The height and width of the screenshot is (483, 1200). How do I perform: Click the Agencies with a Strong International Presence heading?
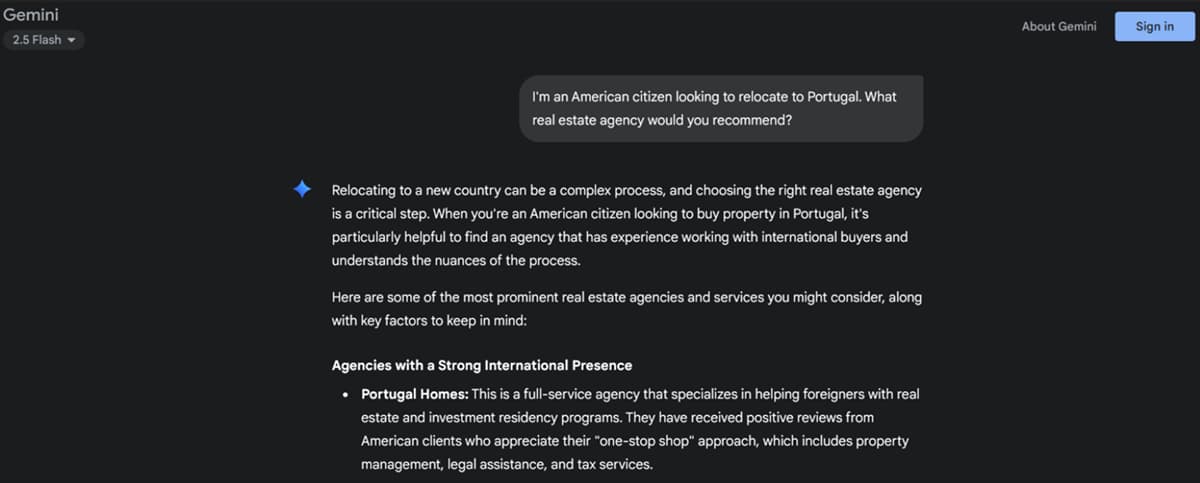pos(482,365)
